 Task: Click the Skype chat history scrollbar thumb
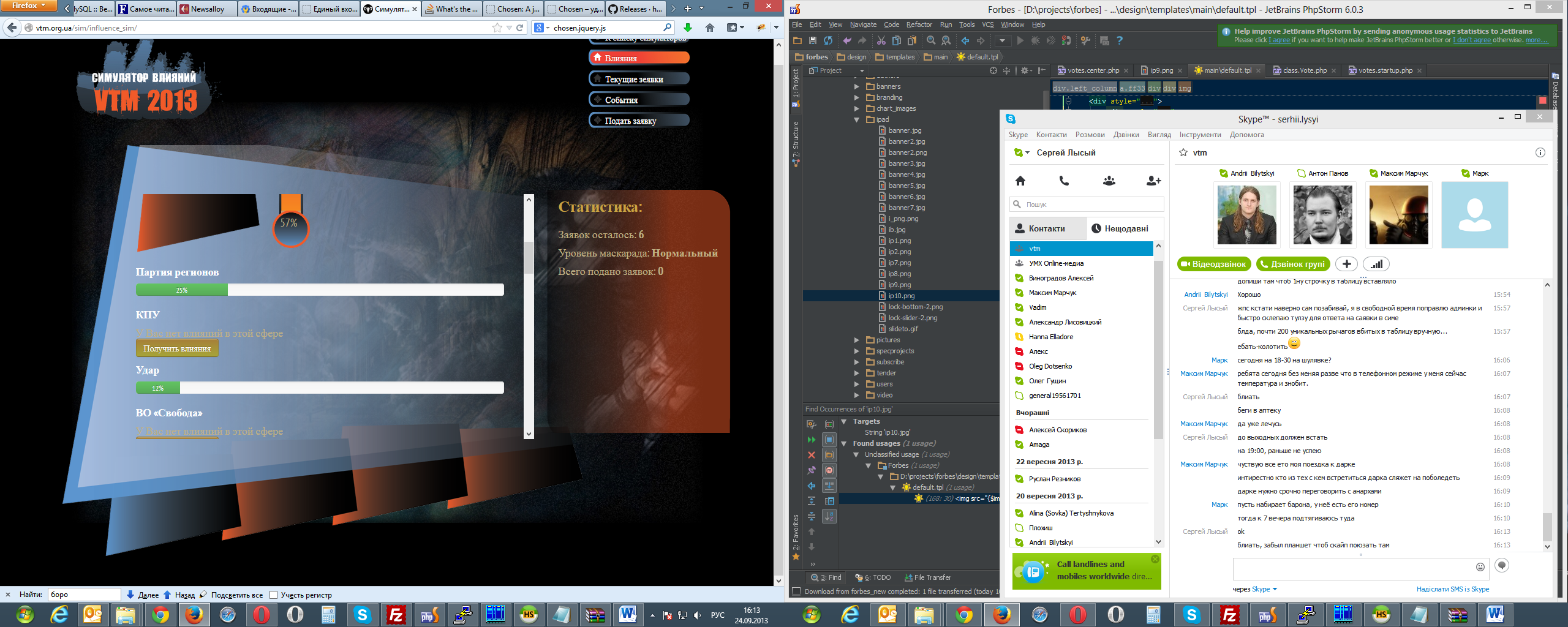tap(1547, 527)
